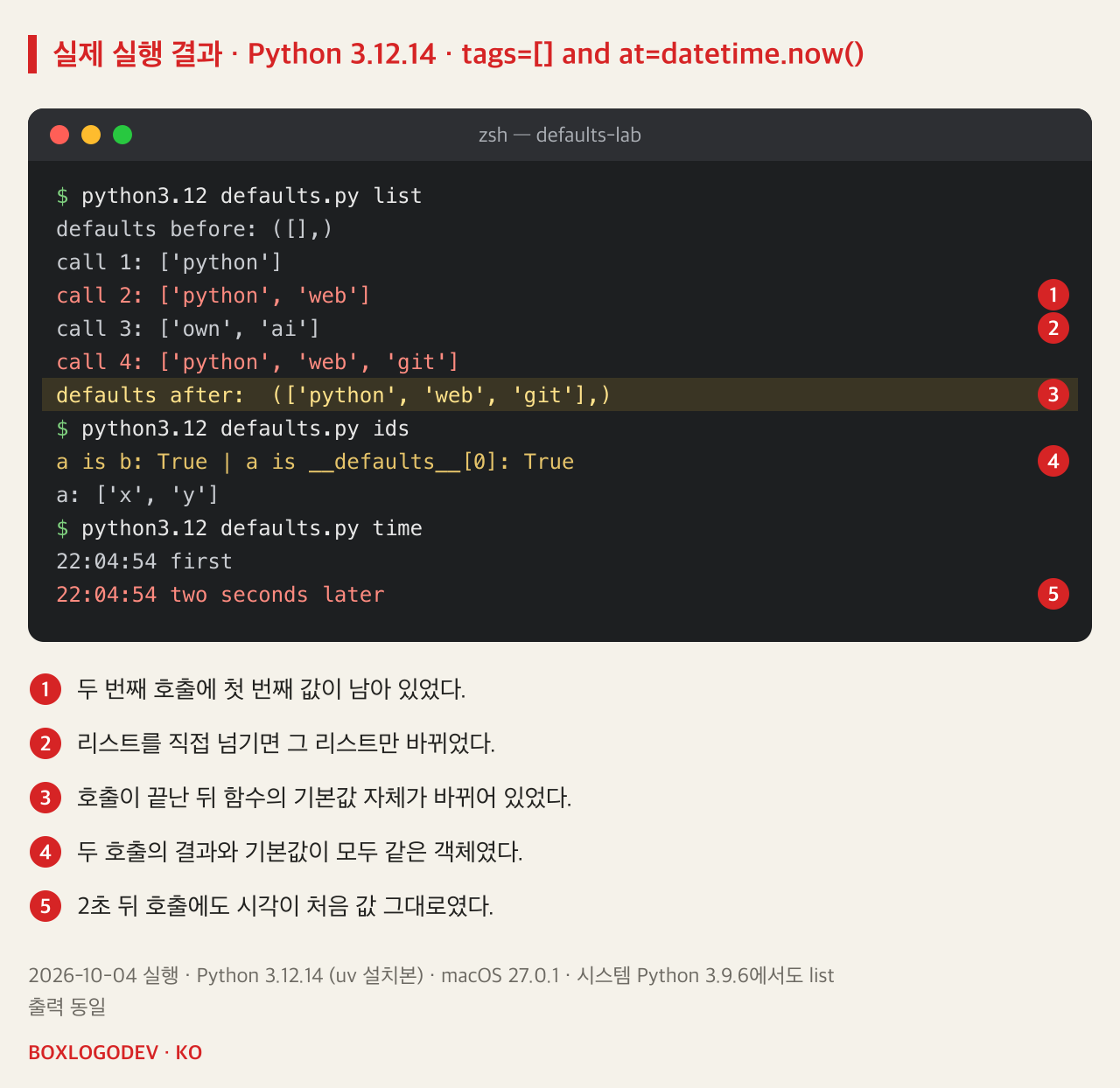Click the 'a is b: True' output line

point(315,462)
